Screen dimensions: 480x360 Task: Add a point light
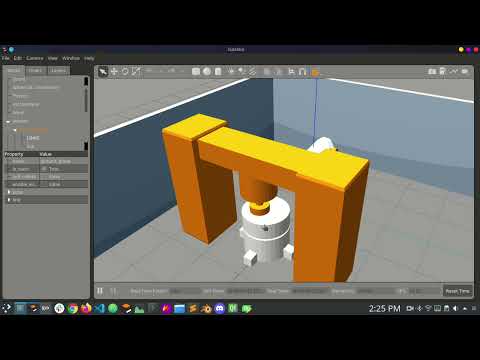click(231, 72)
